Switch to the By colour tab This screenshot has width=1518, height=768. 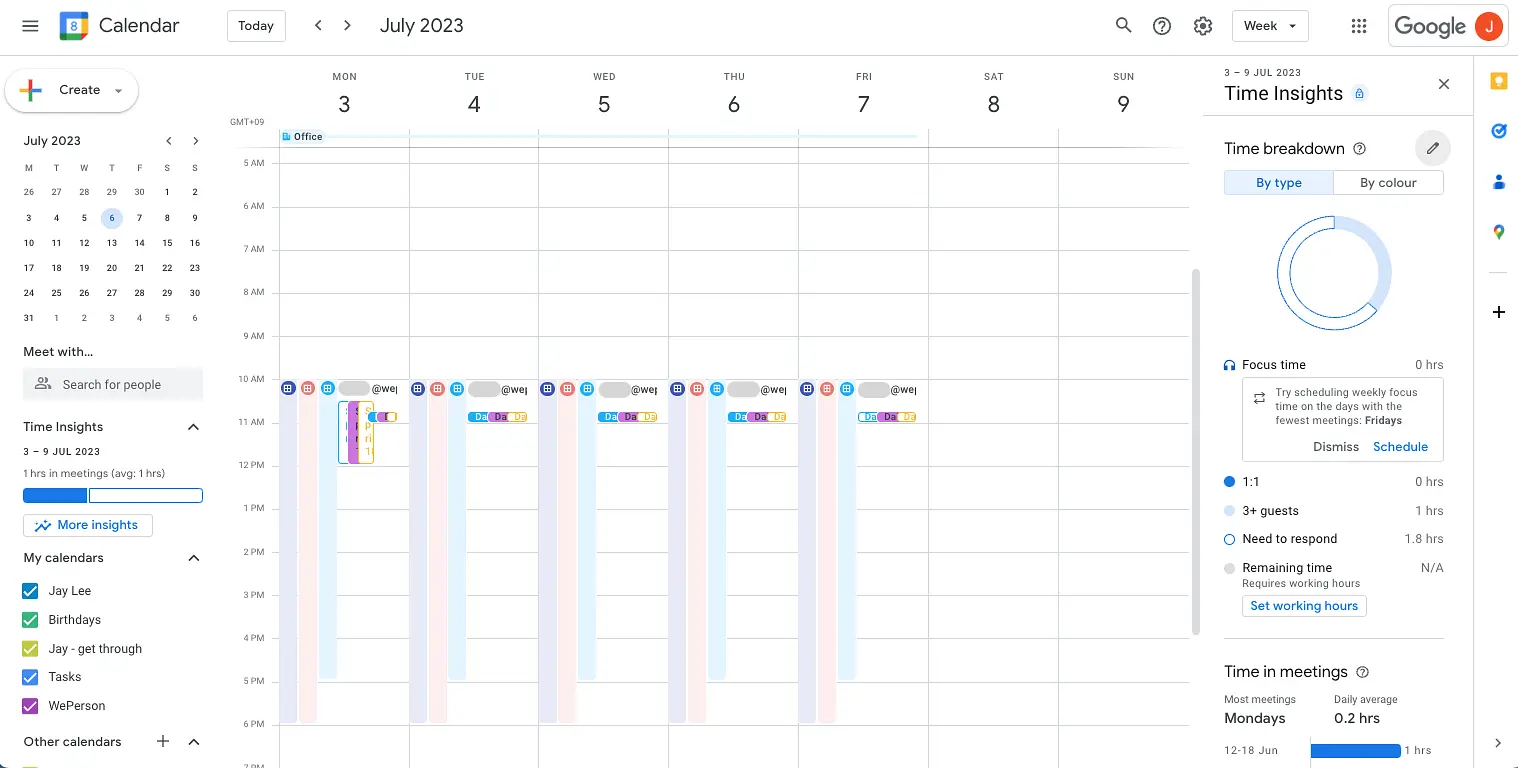[1388, 183]
